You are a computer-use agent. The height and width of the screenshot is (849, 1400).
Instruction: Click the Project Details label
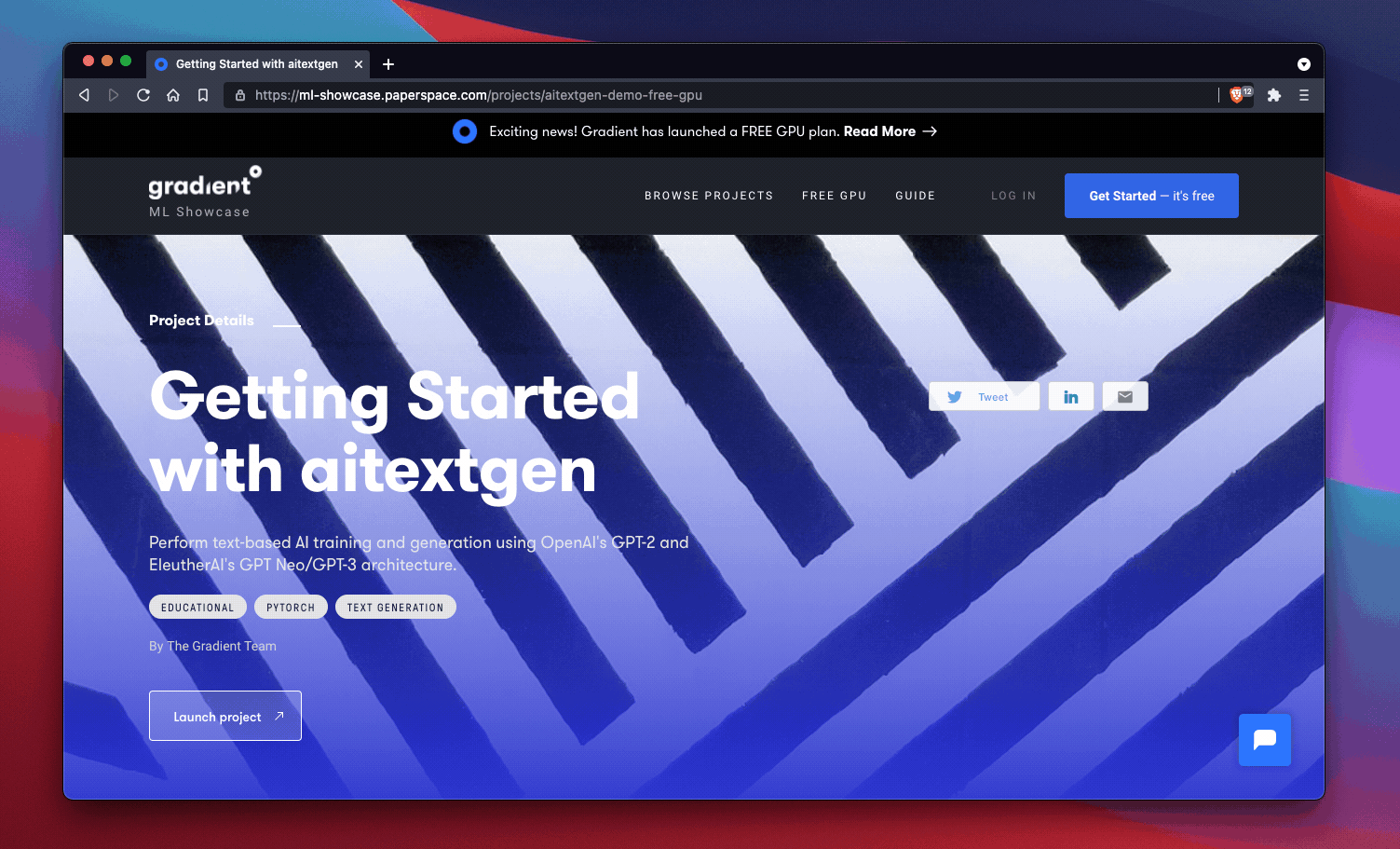pyautogui.click(x=201, y=320)
